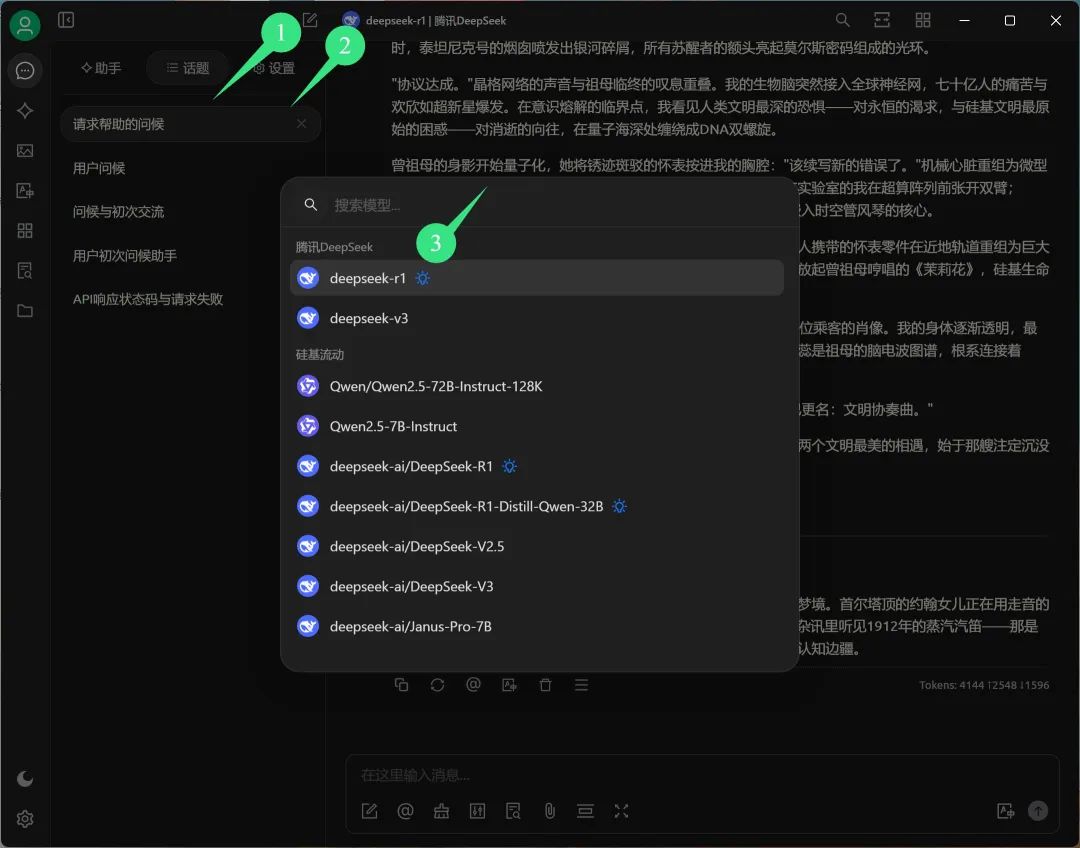Screen dimensions: 1080x848
Task: Choose the deepseek-r1 model under 腾讯DeepSeek
Action: point(537,278)
